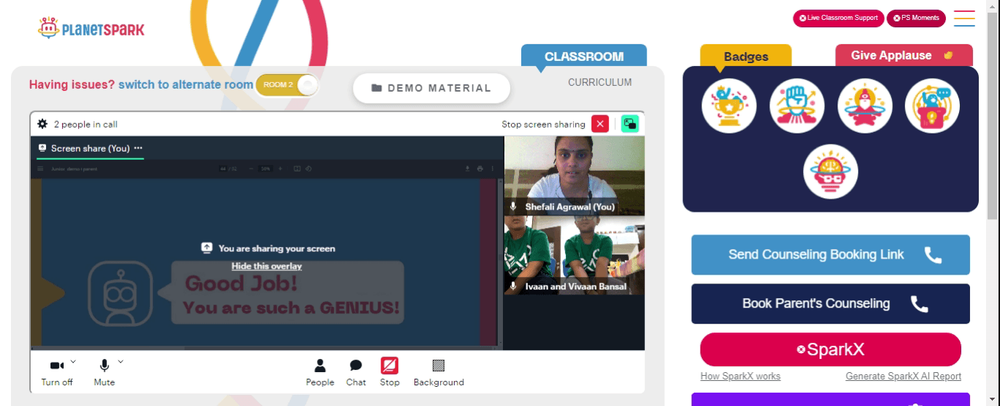This screenshot has width=1000, height=406.
Task: Click the phone icon on Book Parent's Counseling
Action: [x=919, y=304]
